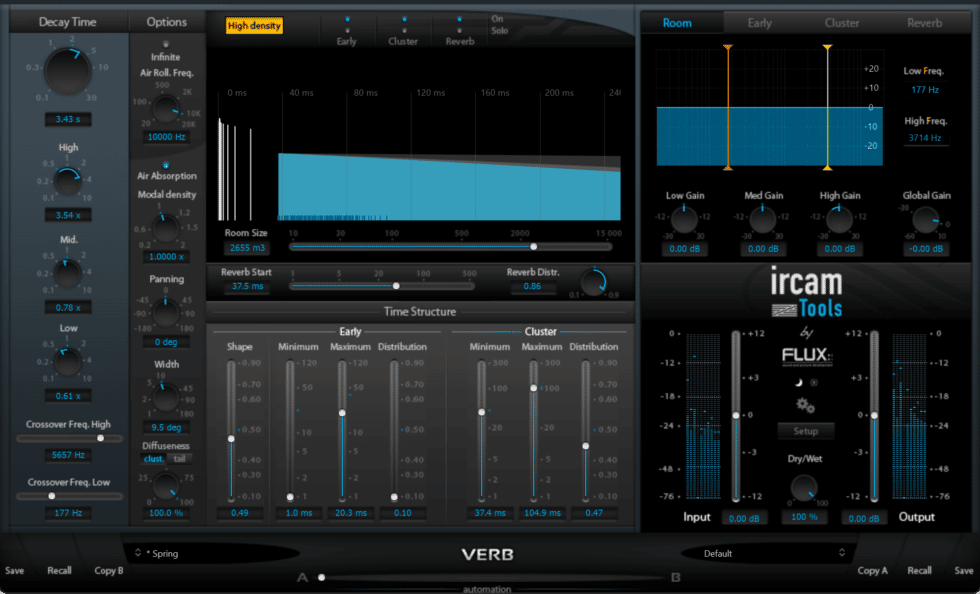Screen dimensions: 980x594
Task: Click the Copy A button
Action: (872, 570)
